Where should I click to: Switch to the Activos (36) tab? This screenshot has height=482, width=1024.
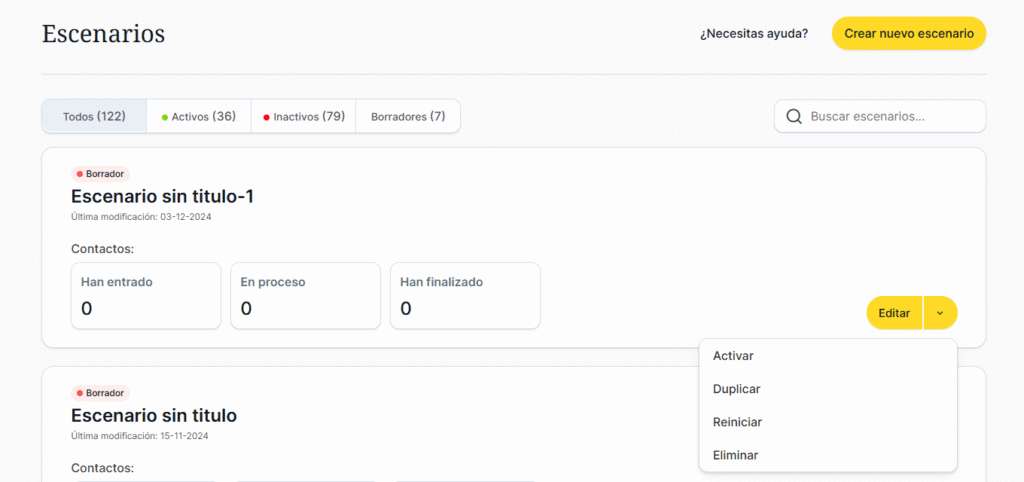coord(198,116)
